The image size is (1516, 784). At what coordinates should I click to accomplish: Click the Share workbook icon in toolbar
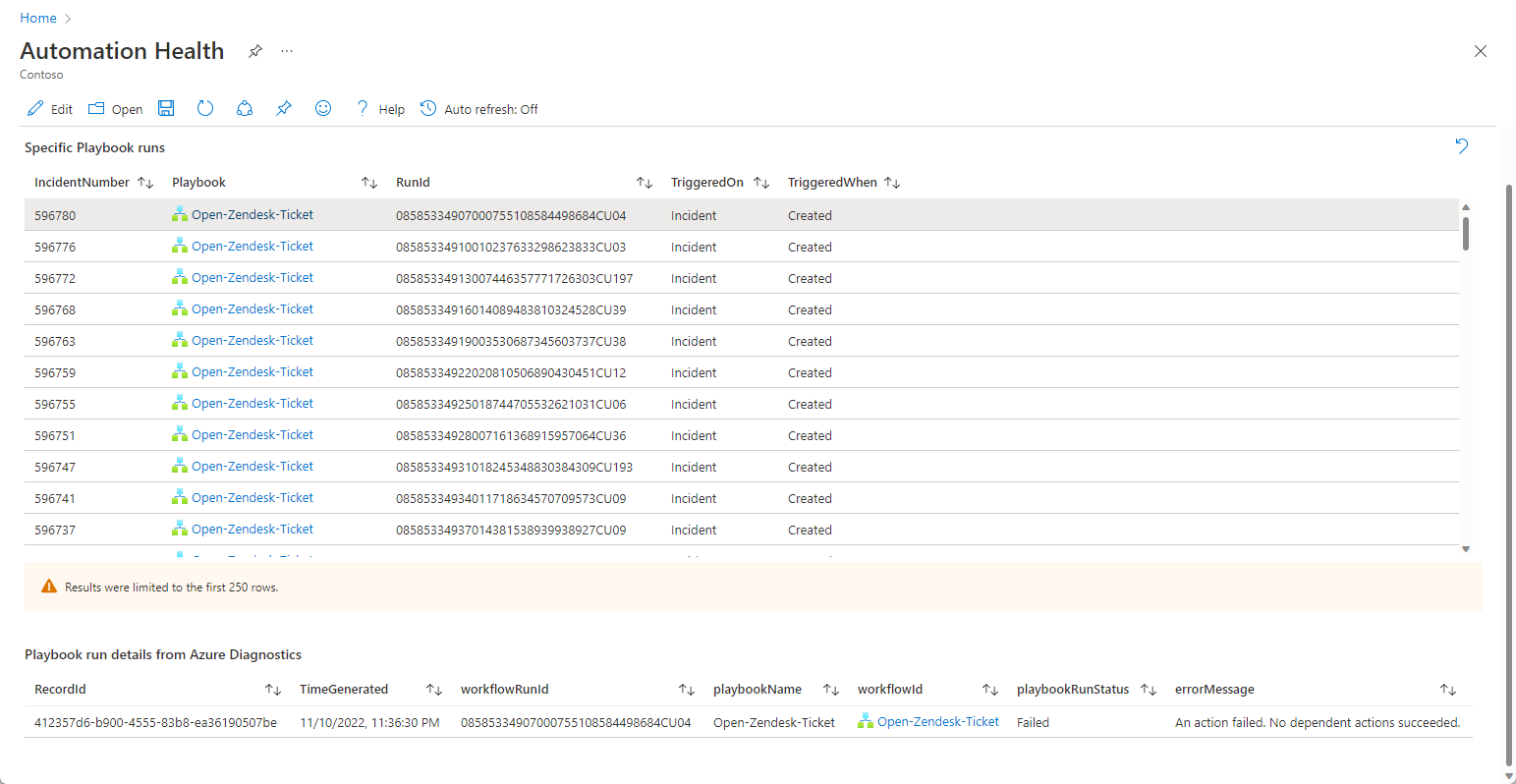pos(245,108)
